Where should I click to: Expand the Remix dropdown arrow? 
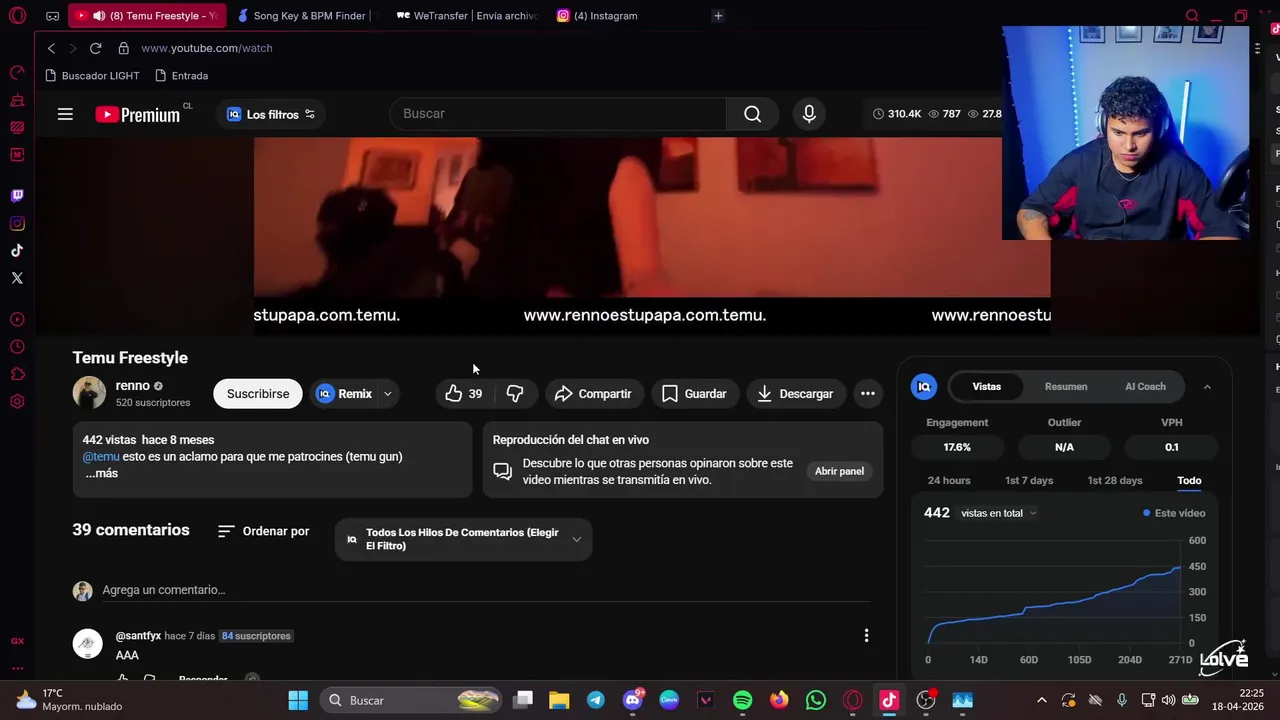(x=387, y=394)
